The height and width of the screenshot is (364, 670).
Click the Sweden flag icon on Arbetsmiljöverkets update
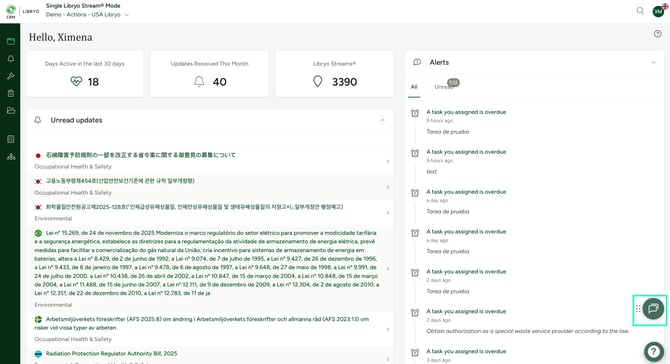click(38, 319)
